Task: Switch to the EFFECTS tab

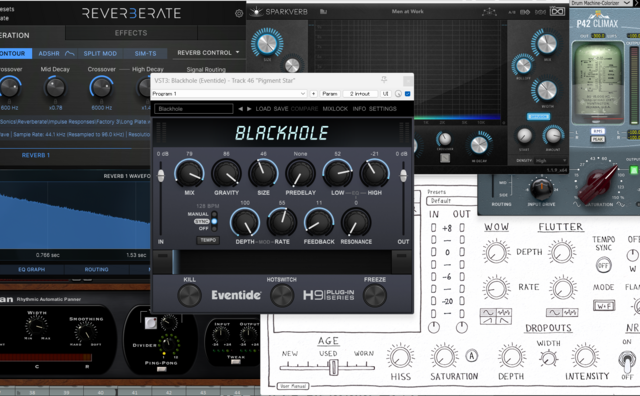Action: tap(131, 33)
